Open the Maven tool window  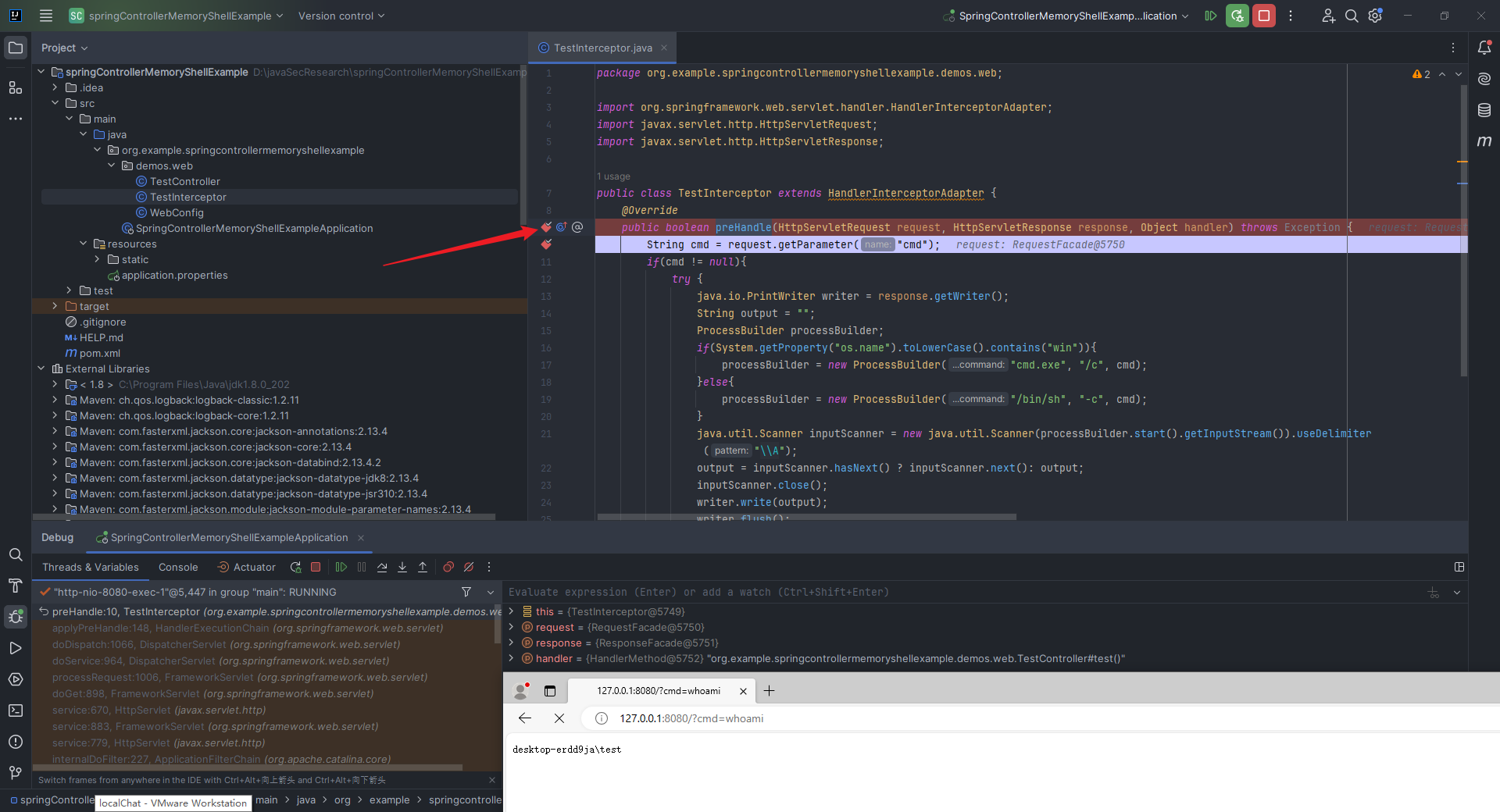(1484, 141)
